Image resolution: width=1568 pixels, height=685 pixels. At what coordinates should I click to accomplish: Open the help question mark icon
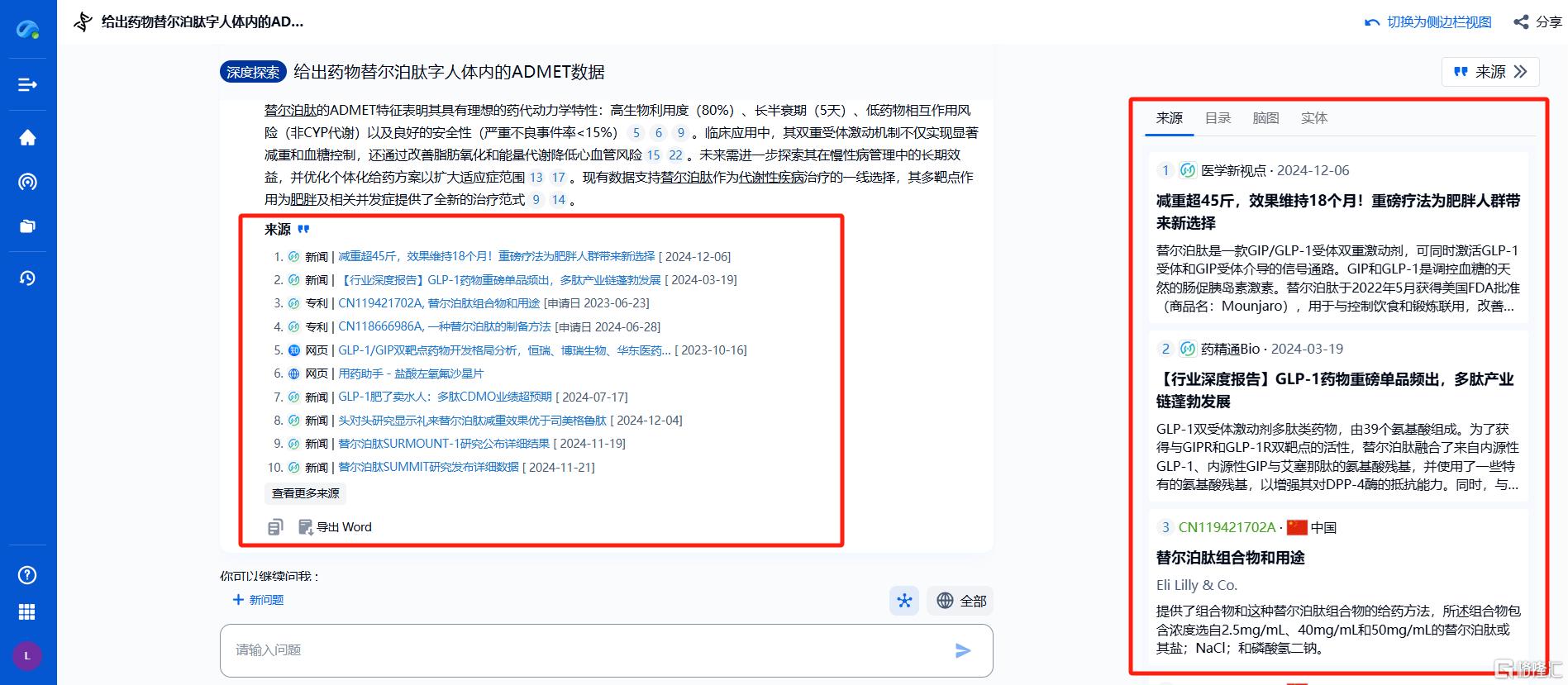(27, 575)
